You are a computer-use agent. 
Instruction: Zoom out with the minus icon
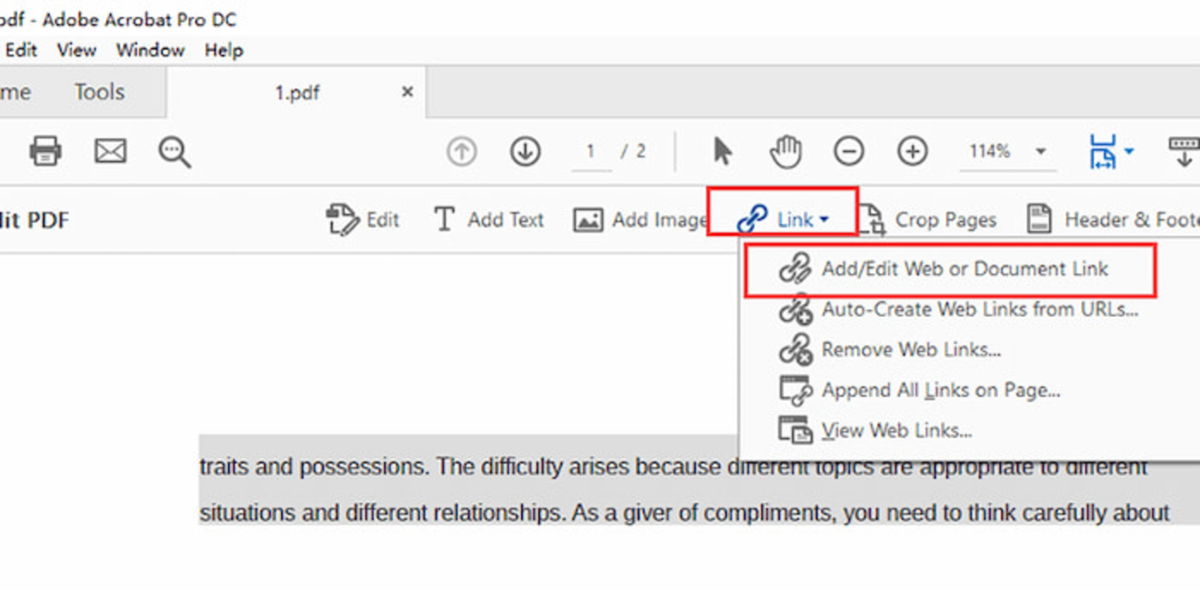[x=851, y=151]
